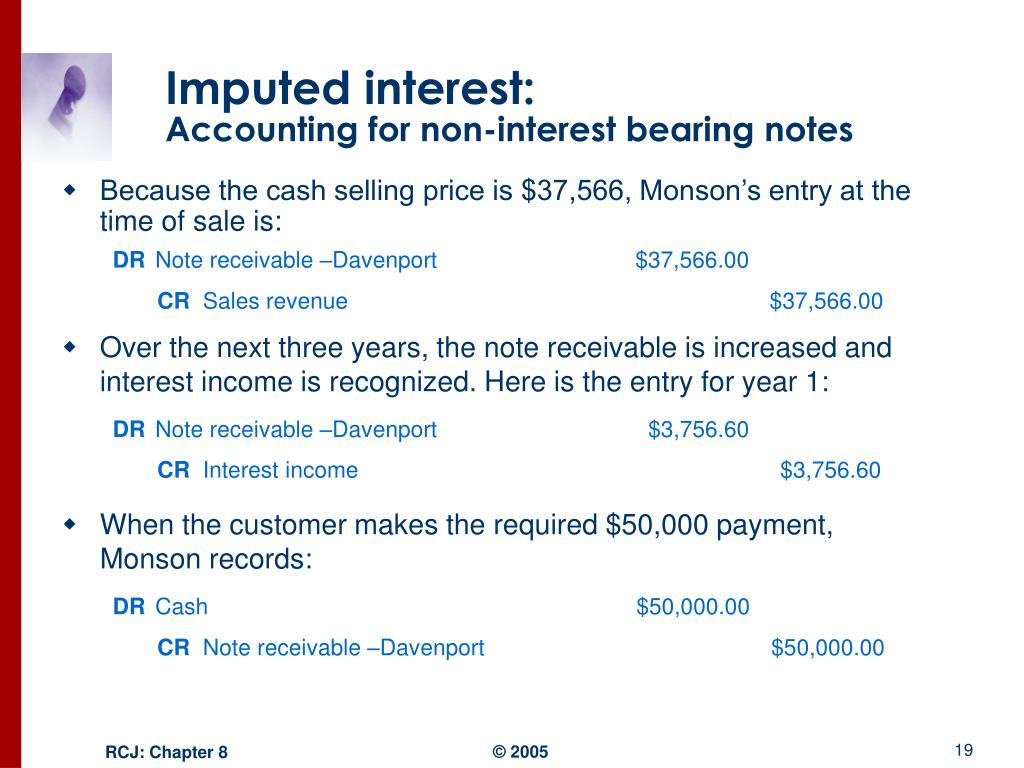The width and height of the screenshot is (1024, 768).
Task: Click the debit amount $37,566.00
Action: pyautogui.click(x=692, y=261)
